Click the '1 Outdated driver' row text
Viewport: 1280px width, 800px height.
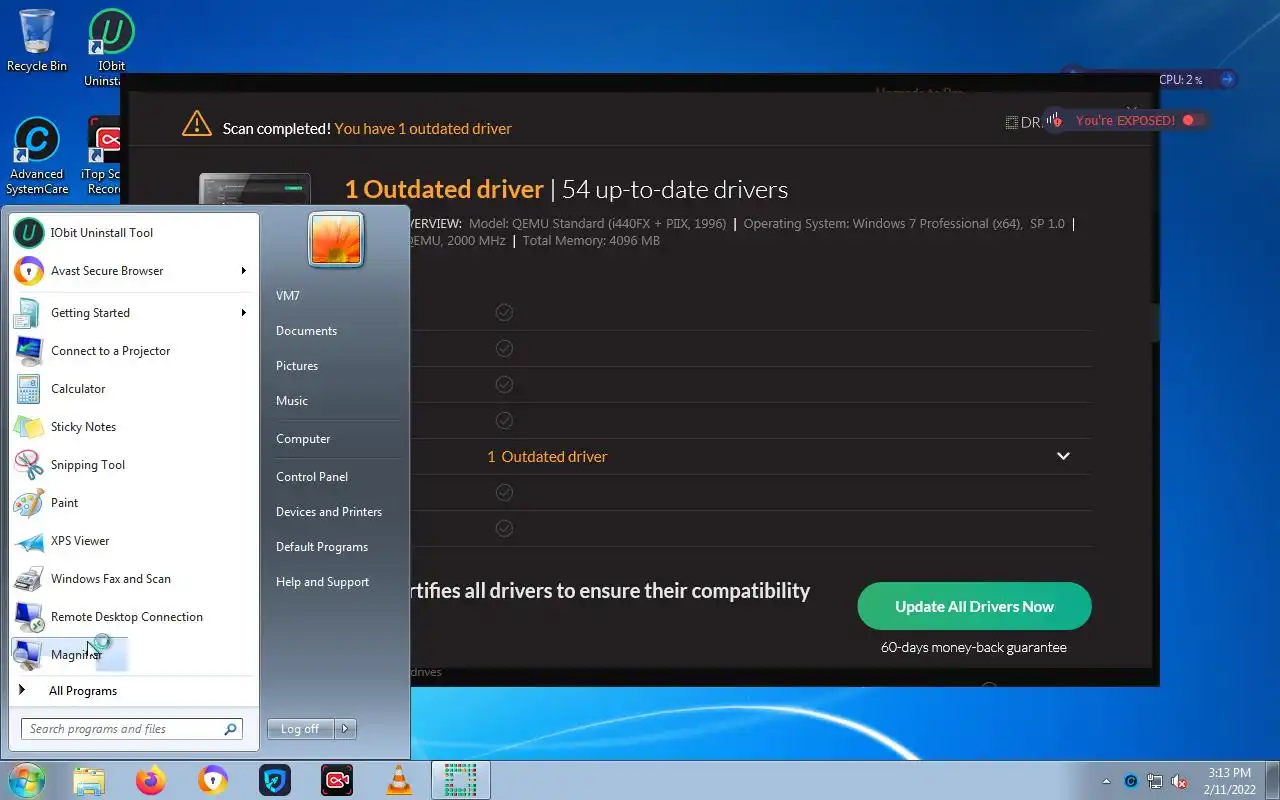tap(547, 457)
